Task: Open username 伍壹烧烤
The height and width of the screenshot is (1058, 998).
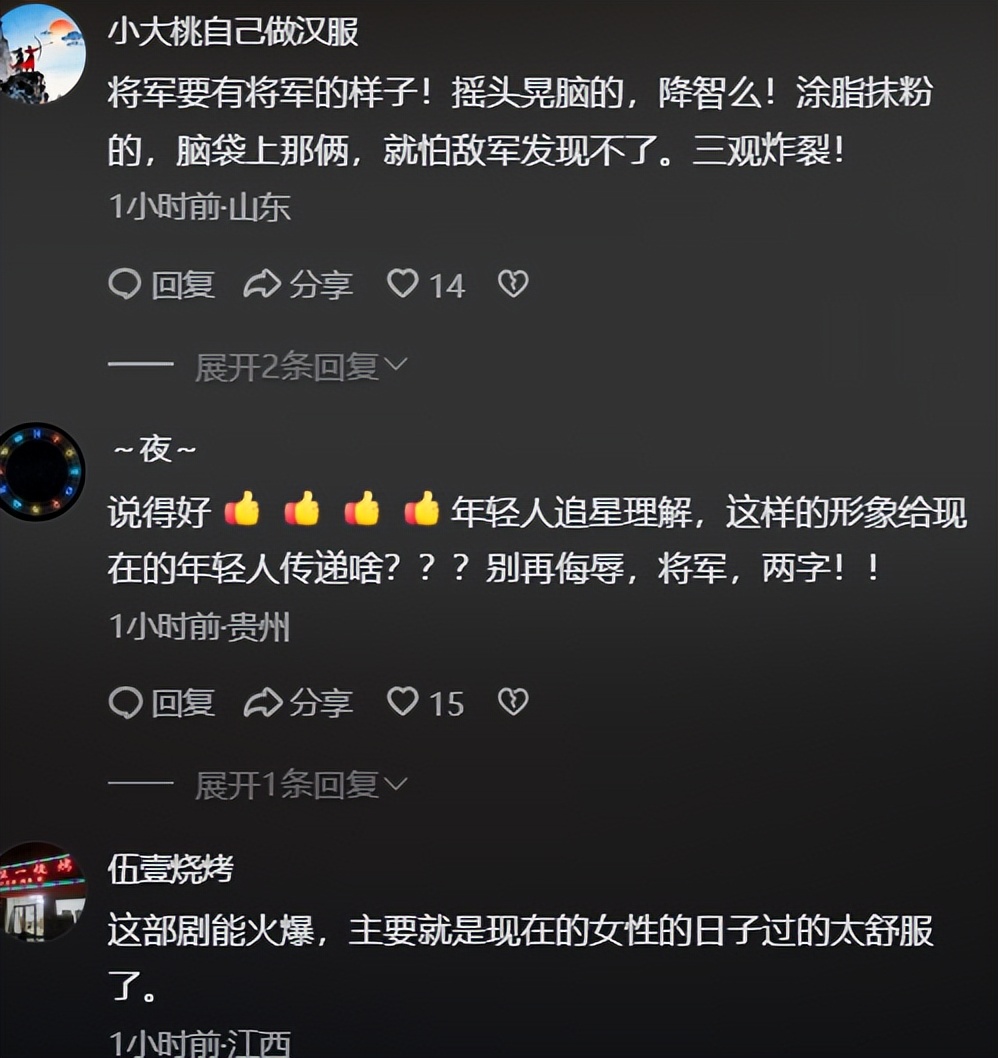Action: tap(171, 869)
